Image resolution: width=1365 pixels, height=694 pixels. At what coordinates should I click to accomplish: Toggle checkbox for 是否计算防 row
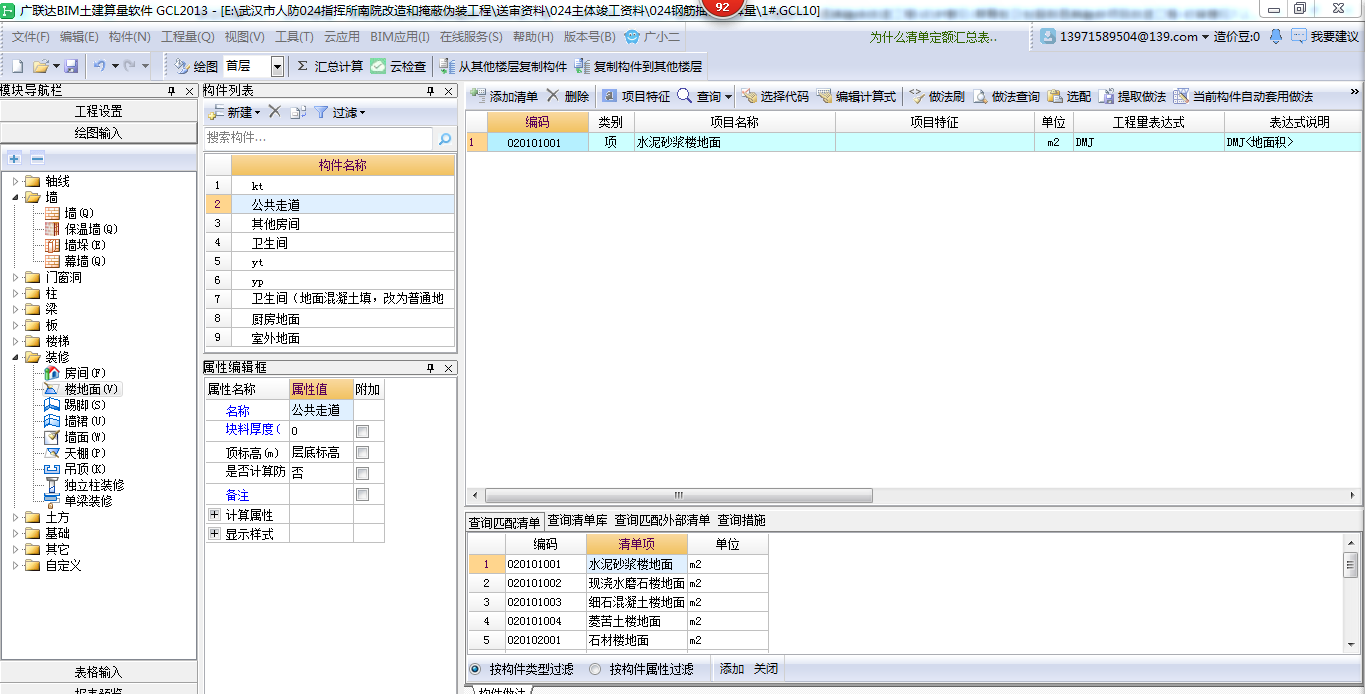tap(363, 473)
